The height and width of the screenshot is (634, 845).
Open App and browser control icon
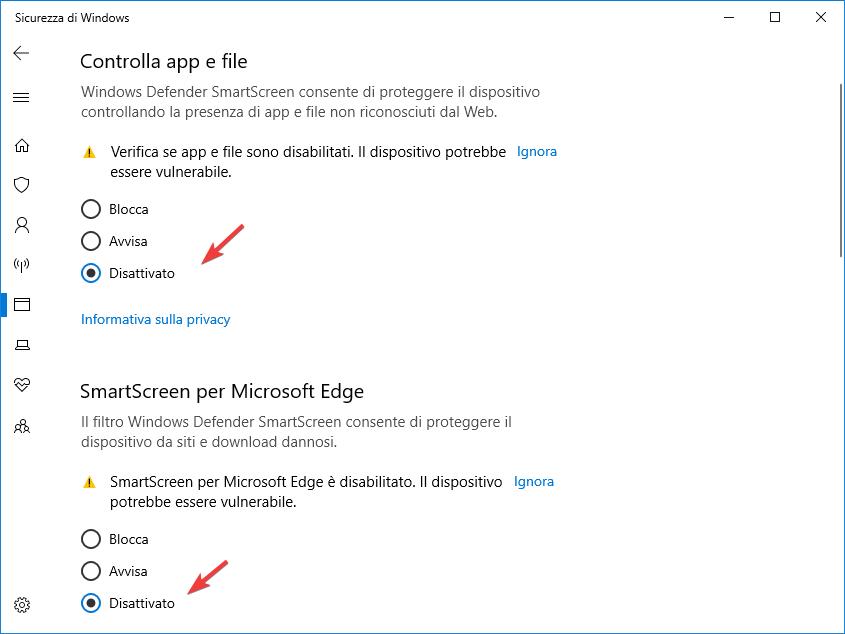22,305
